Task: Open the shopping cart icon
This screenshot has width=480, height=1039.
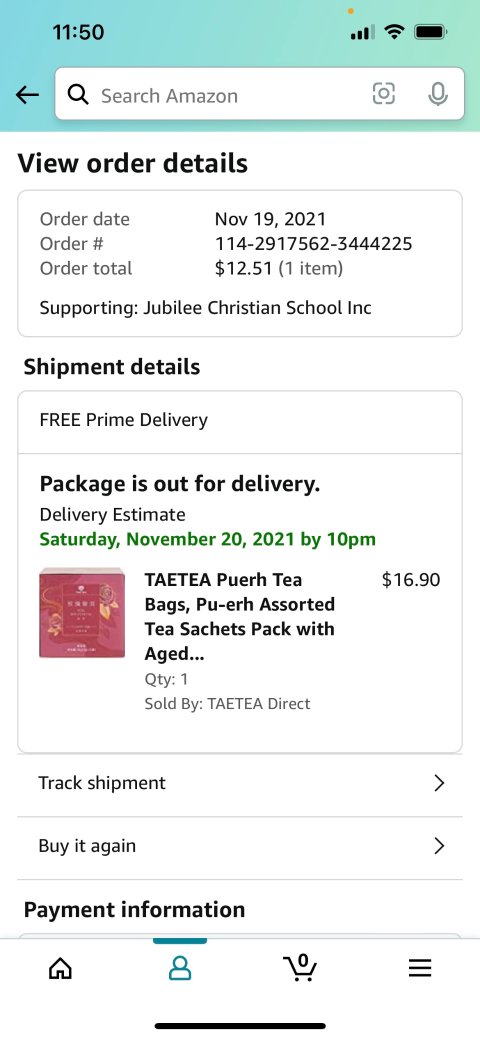Action: click(300, 967)
